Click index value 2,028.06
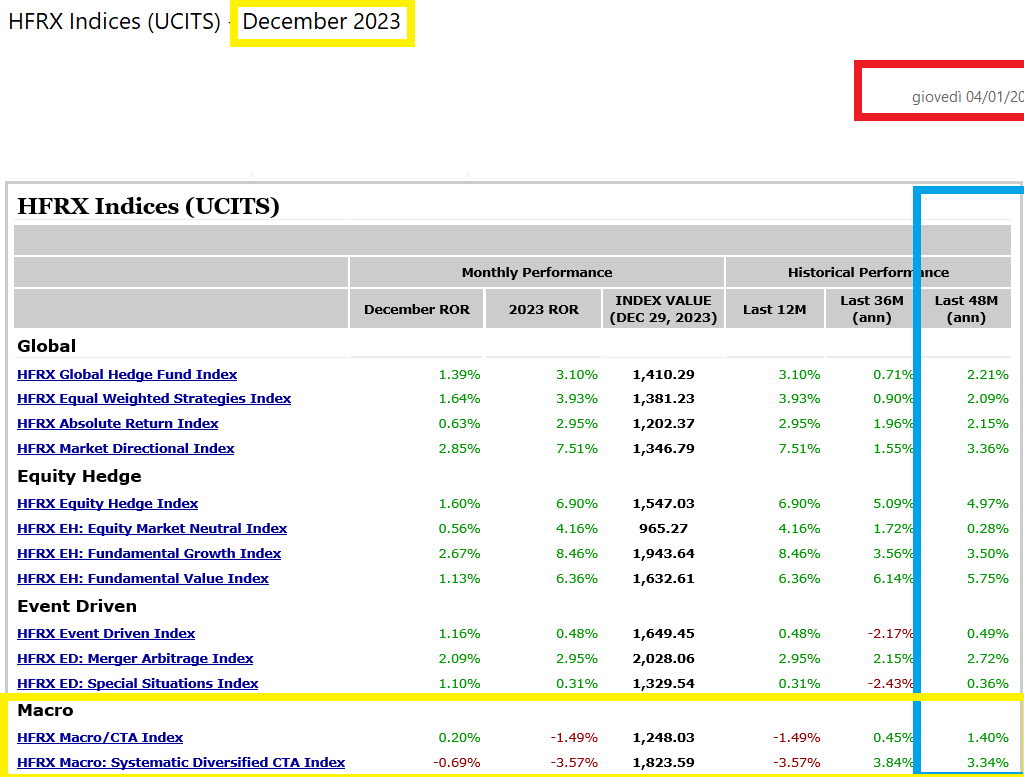Viewport: 1024px width, 777px height. (x=663, y=659)
